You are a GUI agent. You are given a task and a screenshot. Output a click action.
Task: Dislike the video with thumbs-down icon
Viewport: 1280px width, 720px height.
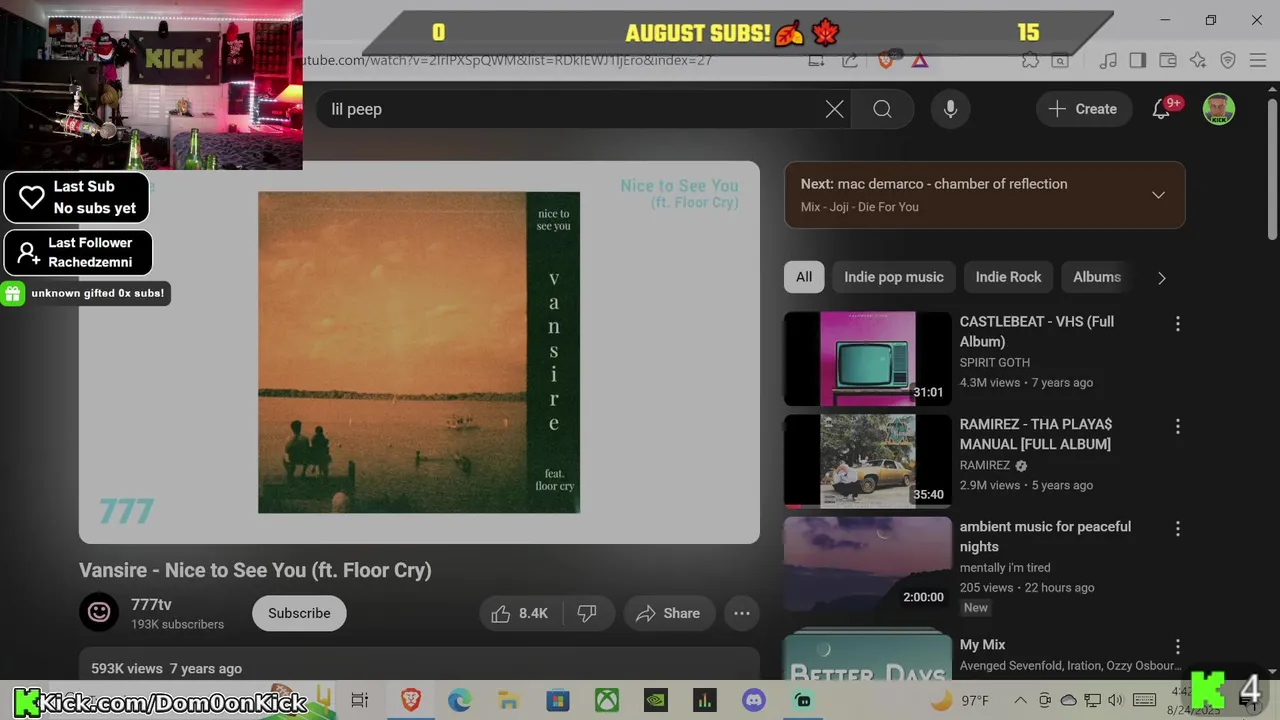point(587,613)
